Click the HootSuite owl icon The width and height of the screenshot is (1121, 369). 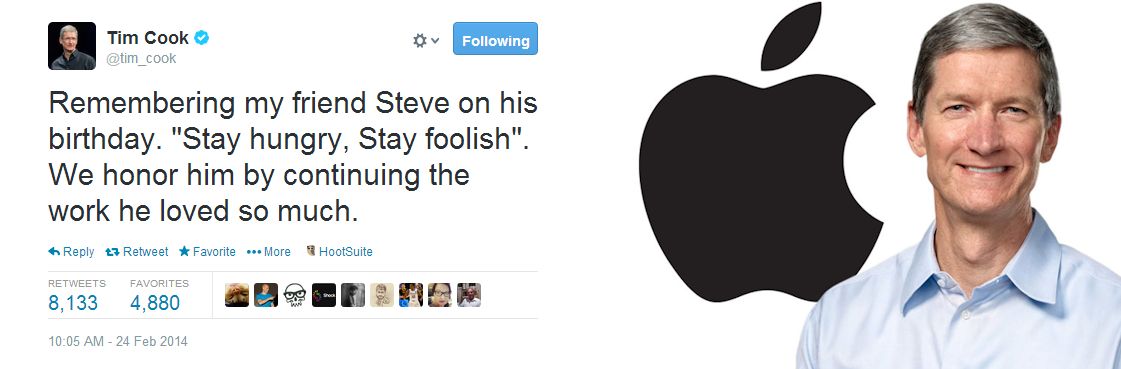point(311,251)
